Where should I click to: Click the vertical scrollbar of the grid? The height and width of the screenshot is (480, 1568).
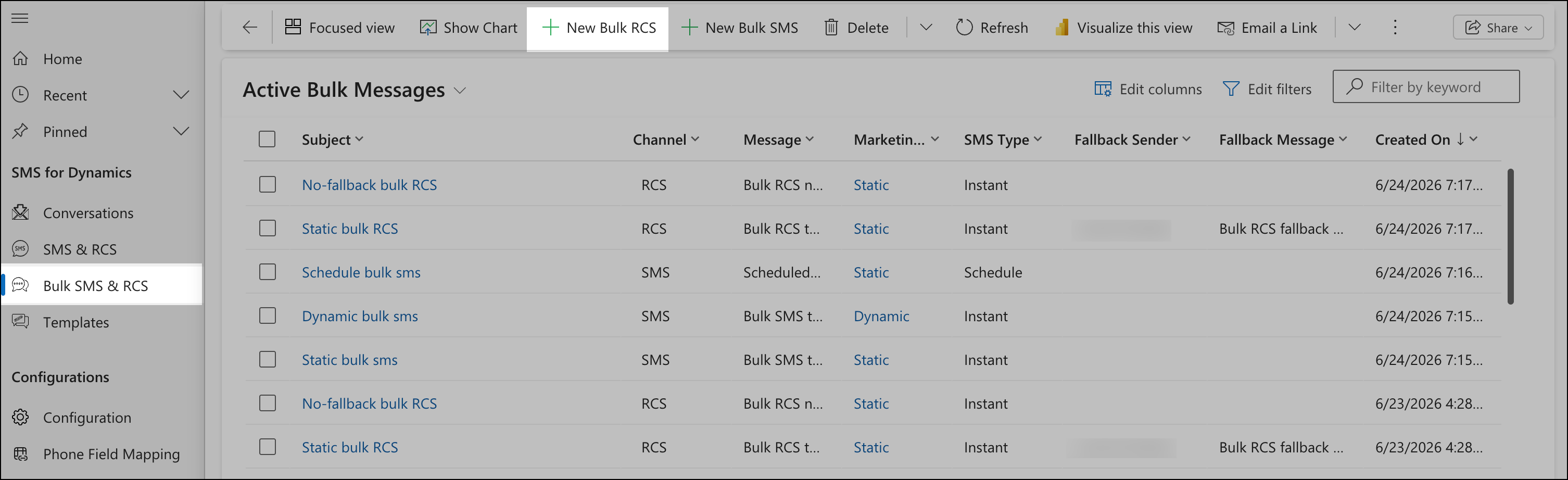coord(1510,236)
